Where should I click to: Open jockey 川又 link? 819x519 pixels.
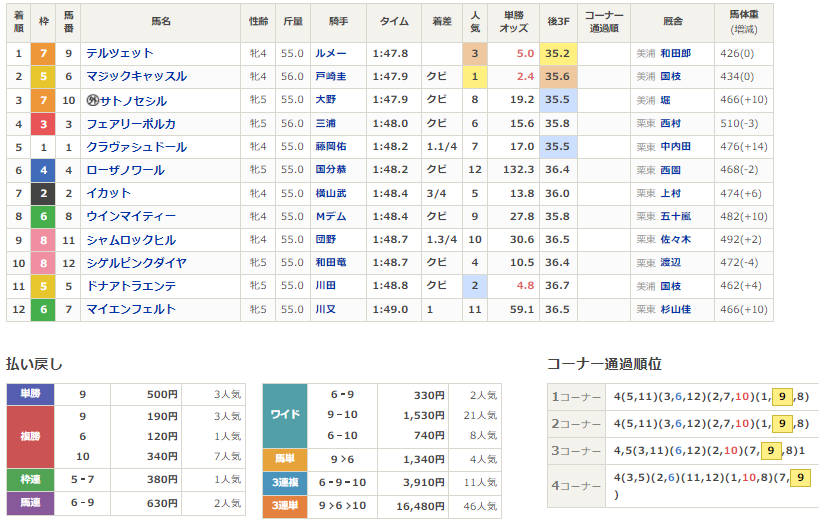click(x=325, y=309)
